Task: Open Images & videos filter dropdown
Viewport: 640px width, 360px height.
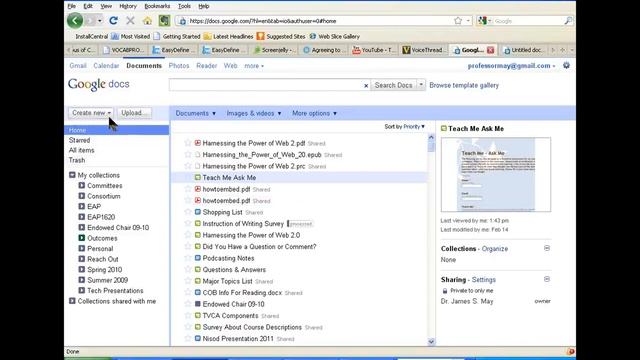Action: (254, 113)
